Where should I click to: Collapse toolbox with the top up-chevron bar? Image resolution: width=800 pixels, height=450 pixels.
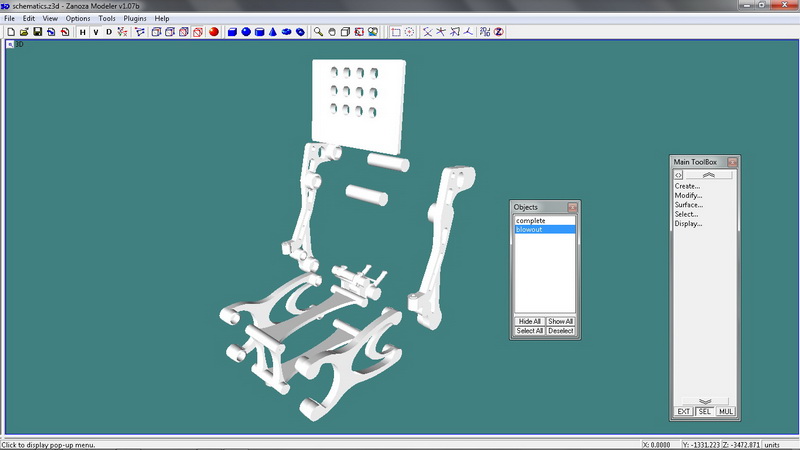(x=708, y=175)
